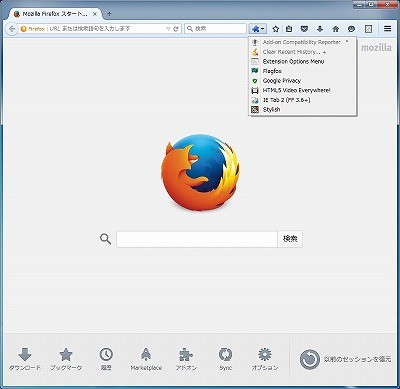400x389 pixels.
Task: Restore previous session button at bottom right
Action: (345, 359)
